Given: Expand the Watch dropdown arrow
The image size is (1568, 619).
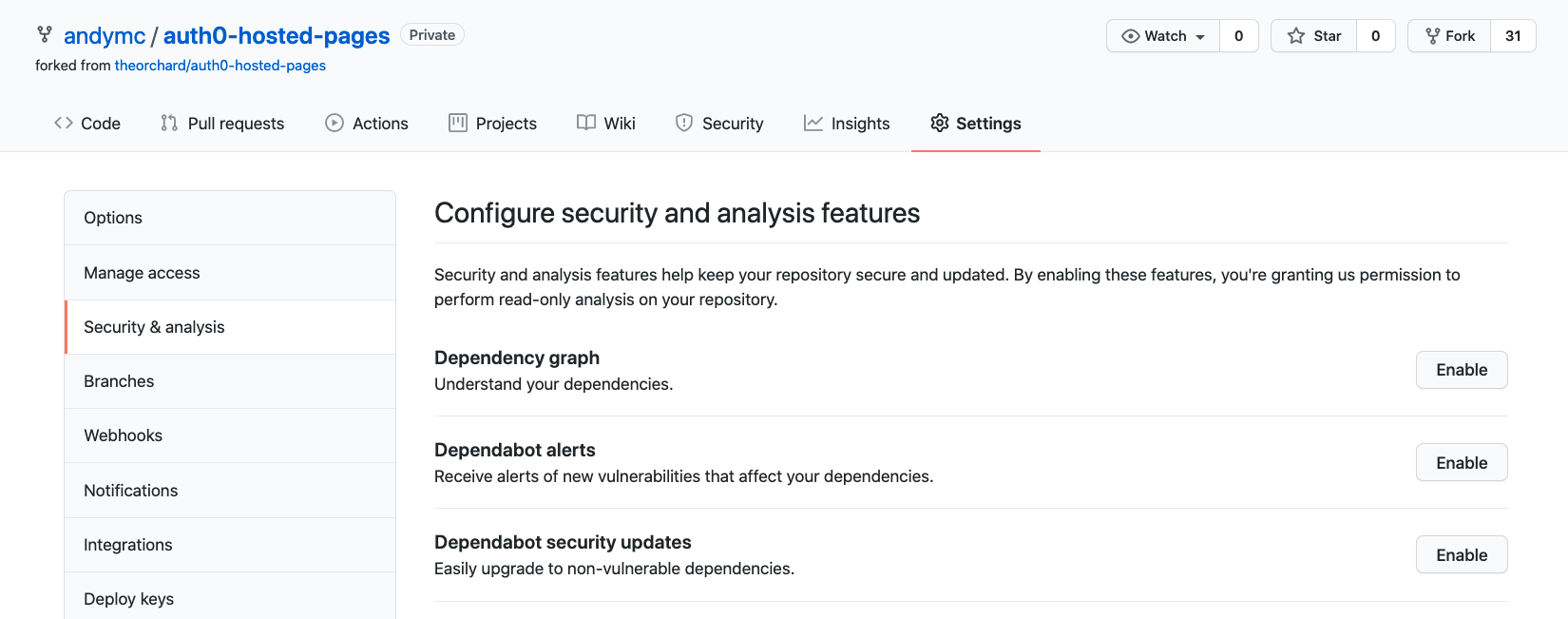Looking at the screenshot, I should tap(1200, 37).
